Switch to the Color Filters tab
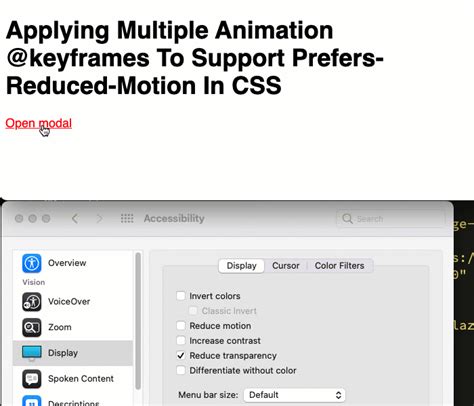Image resolution: width=474 pixels, height=406 pixels. [x=339, y=266]
